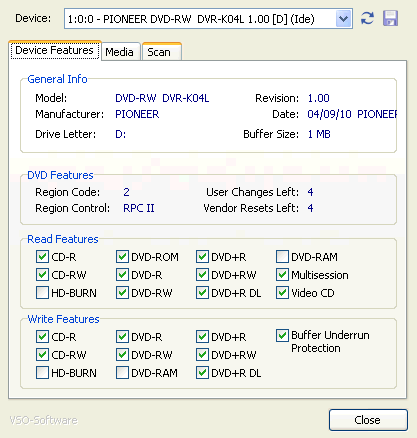The width and height of the screenshot is (417, 438).
Task: Select the Device Features tab
Action: pos(55,51)
